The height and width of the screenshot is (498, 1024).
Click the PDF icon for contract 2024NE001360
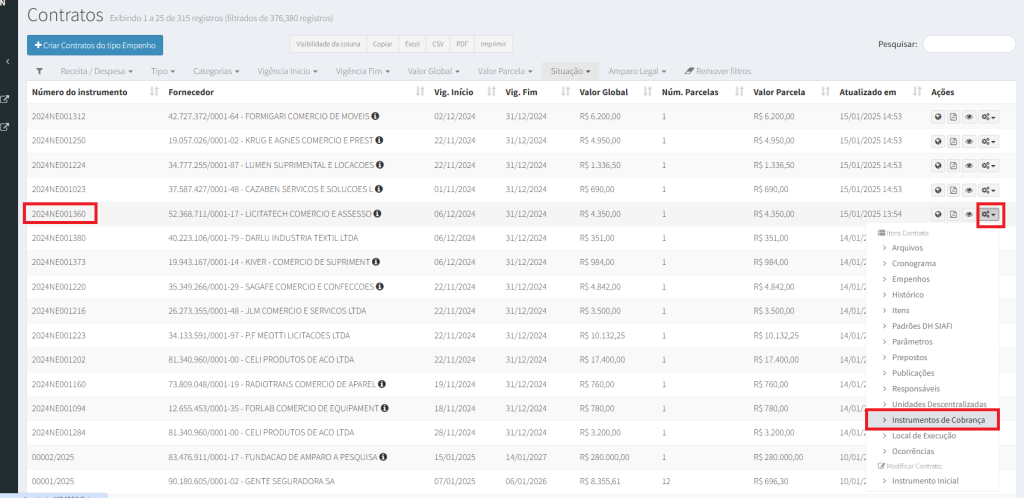click(x=953, y=214)
